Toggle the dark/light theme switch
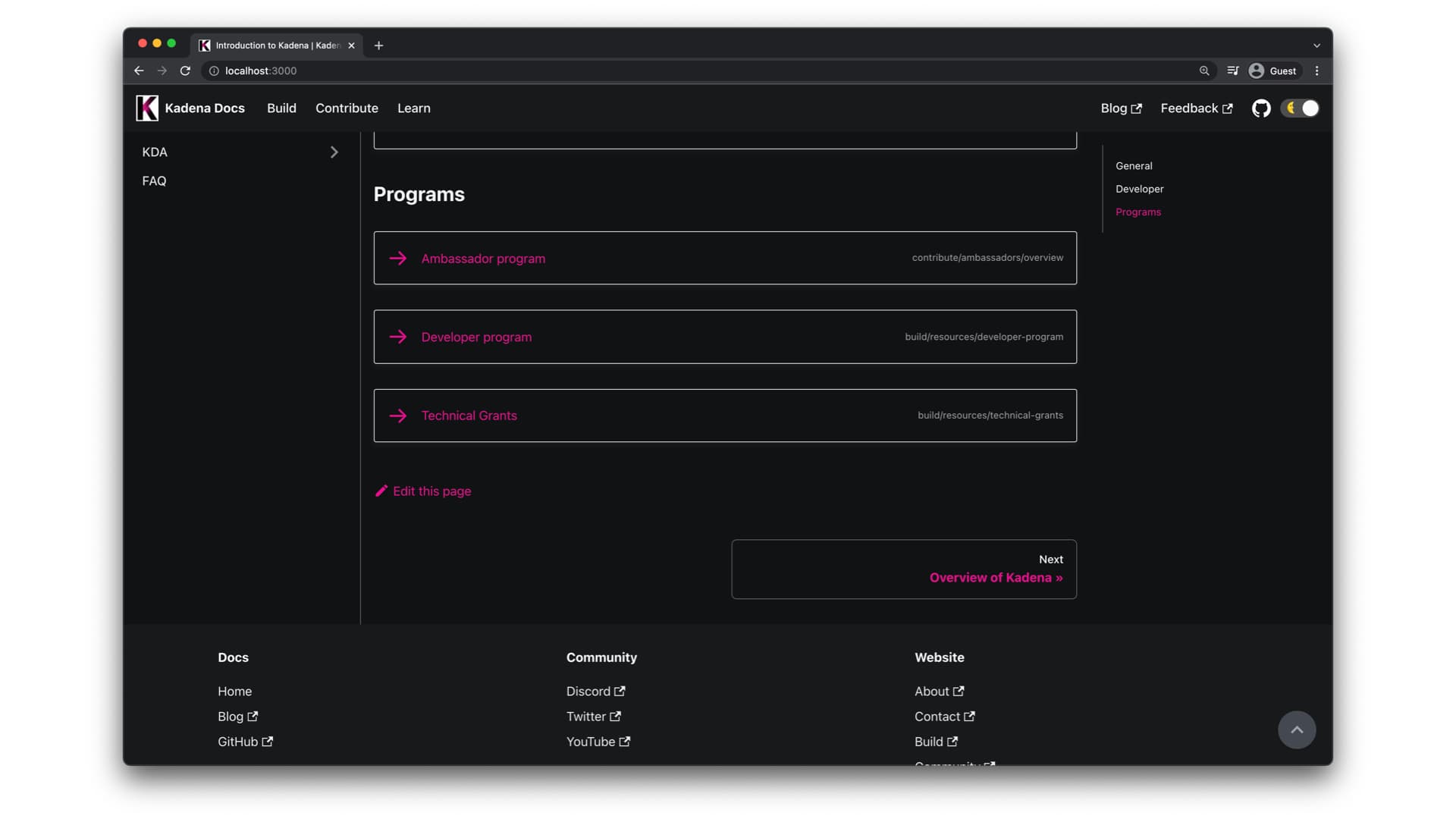The width and height of the screenshot is (1456, 819). point(1301,108)
